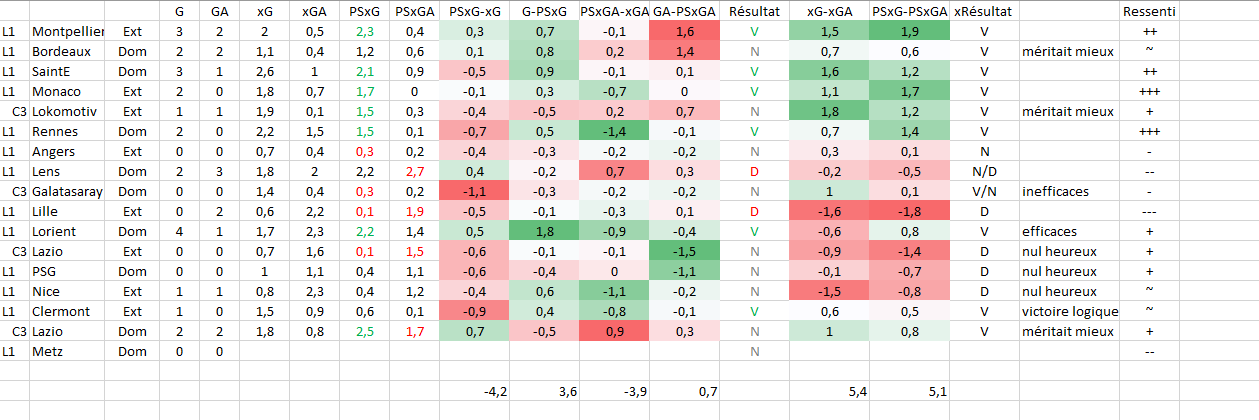Click the Ressenti column header

pyautogui.click(x=1149, y=12)
